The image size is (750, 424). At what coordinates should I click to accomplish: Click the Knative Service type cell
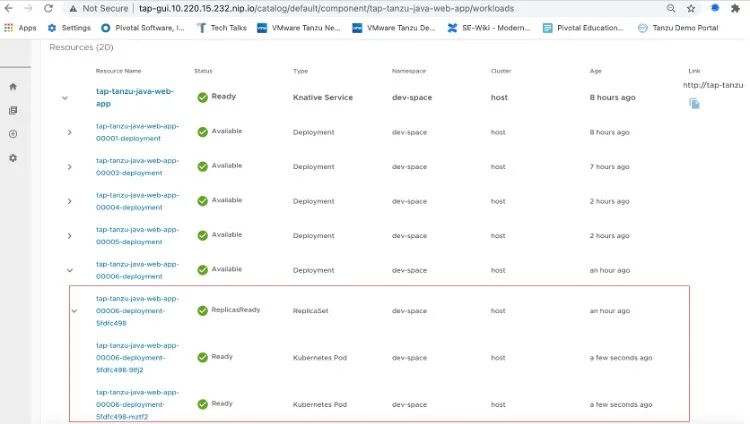coord(323,97)
